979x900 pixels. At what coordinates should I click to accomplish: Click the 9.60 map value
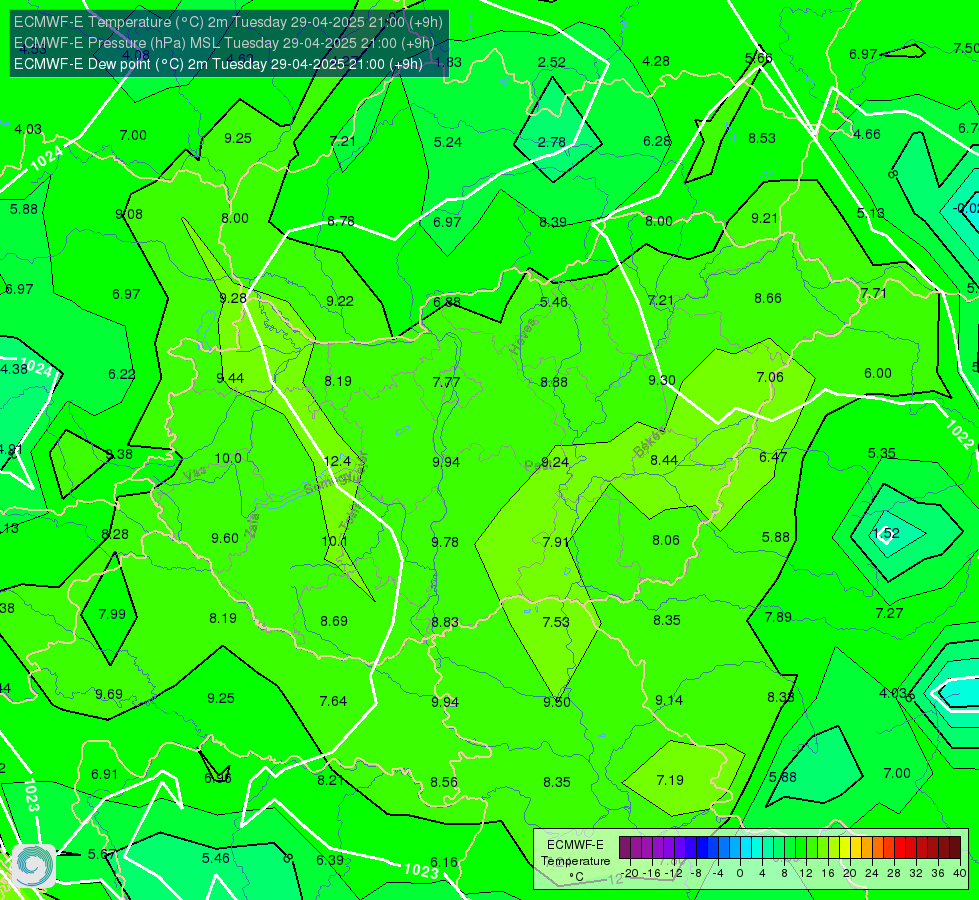225,538
